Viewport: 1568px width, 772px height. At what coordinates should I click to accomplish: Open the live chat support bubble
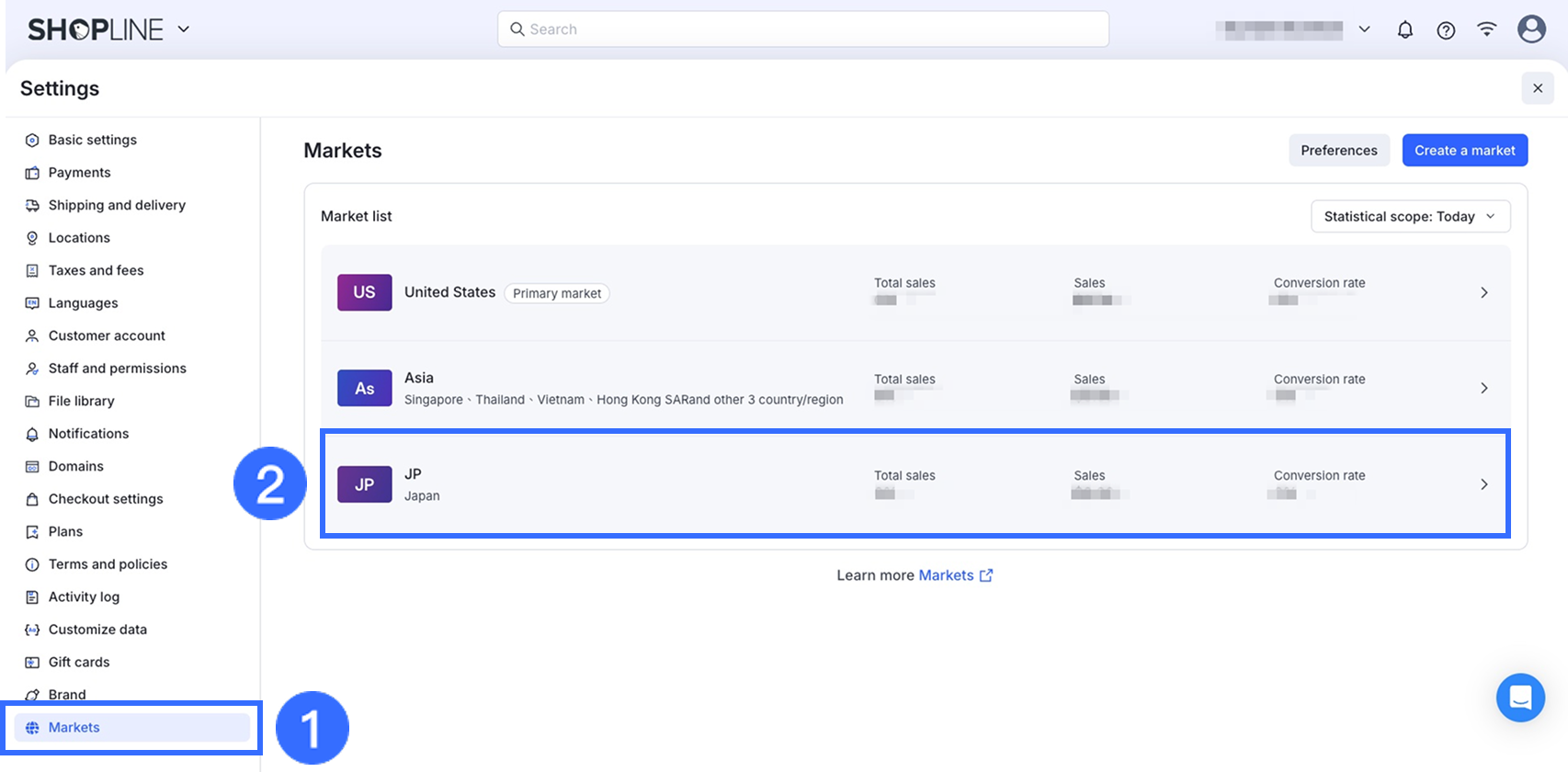[x=1520, y=698]
